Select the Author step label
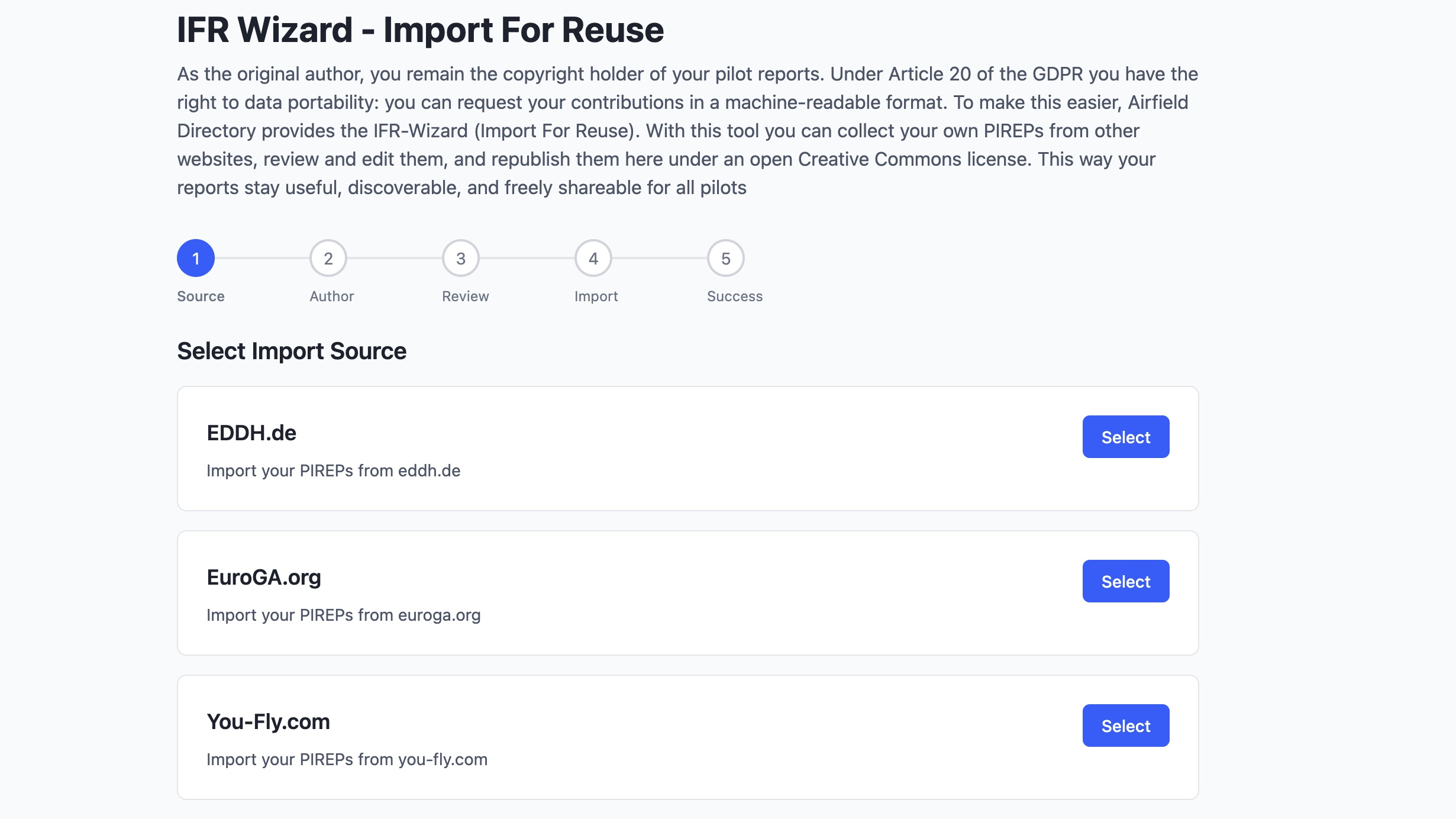Viewport: 1456px width, 819px height. click(x=331, y=296)
